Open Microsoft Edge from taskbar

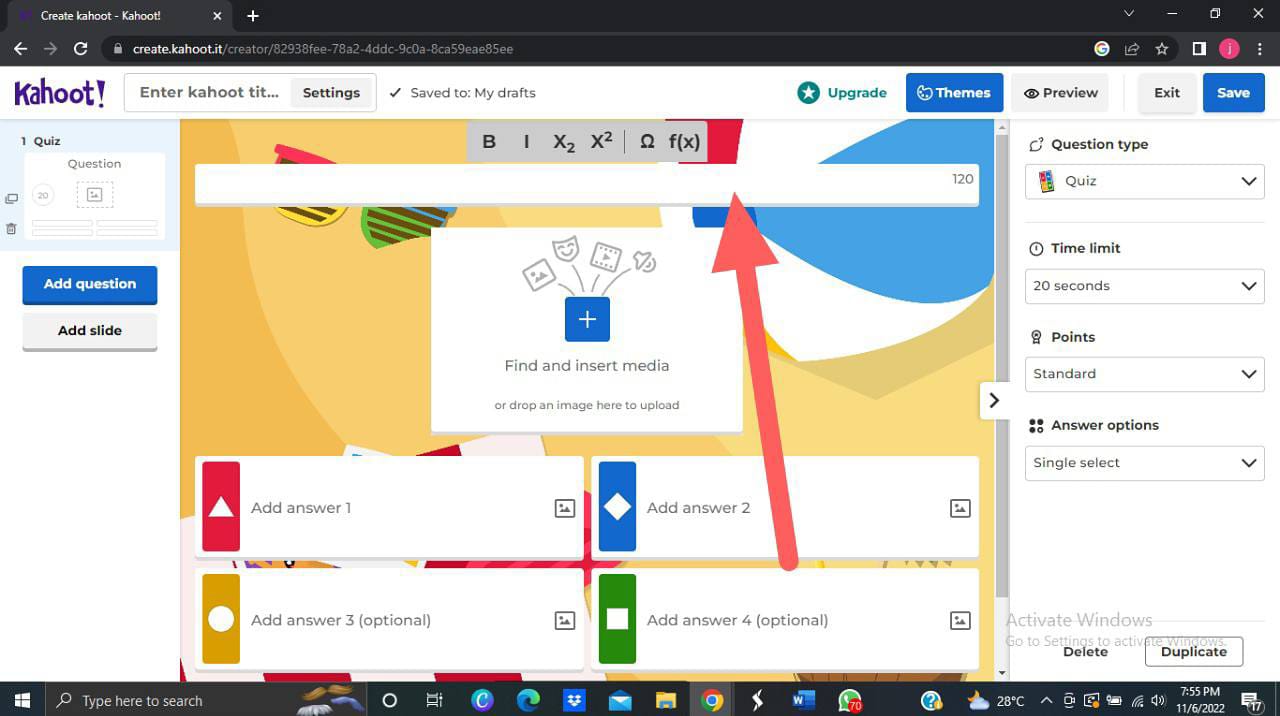point(528,700)
